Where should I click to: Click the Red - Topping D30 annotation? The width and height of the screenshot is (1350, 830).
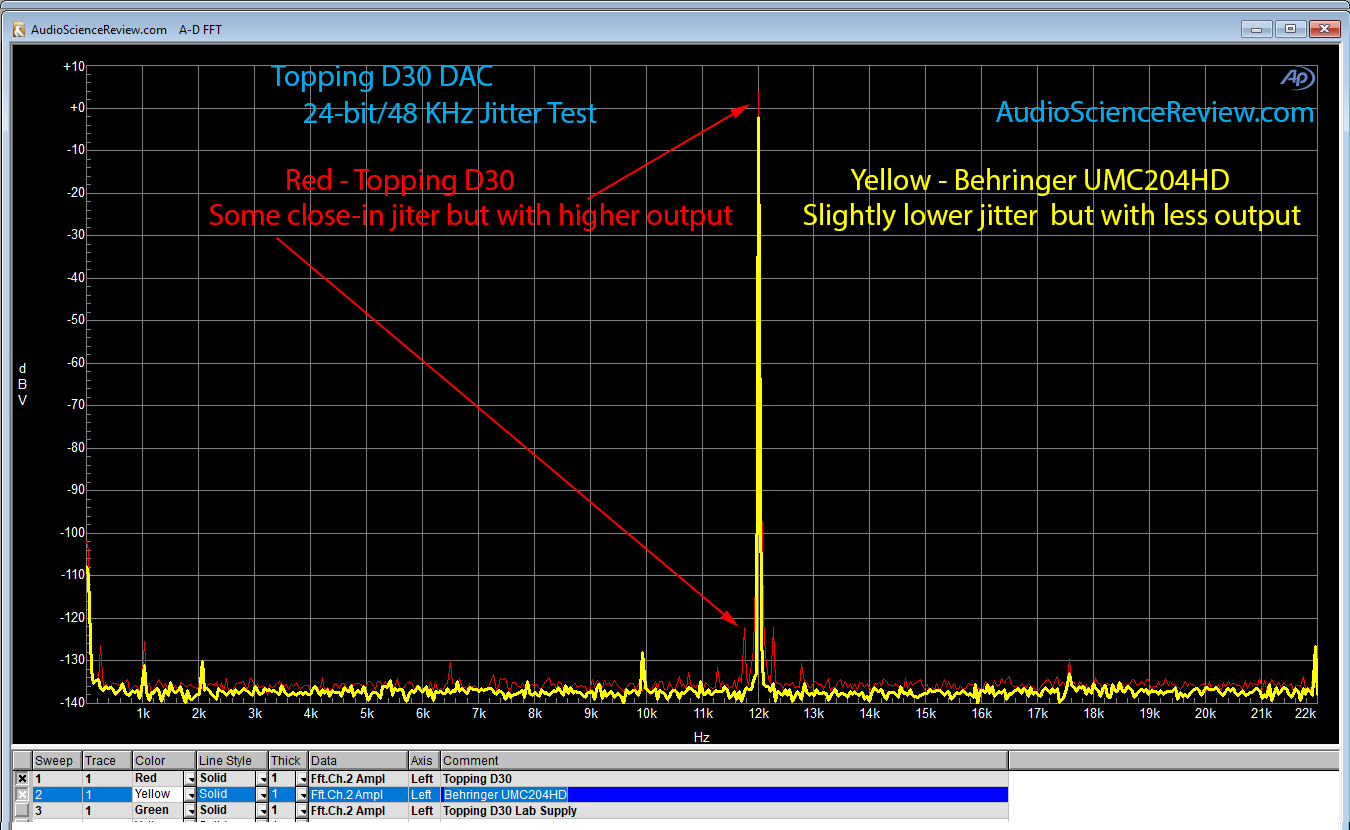click(400, 180)
